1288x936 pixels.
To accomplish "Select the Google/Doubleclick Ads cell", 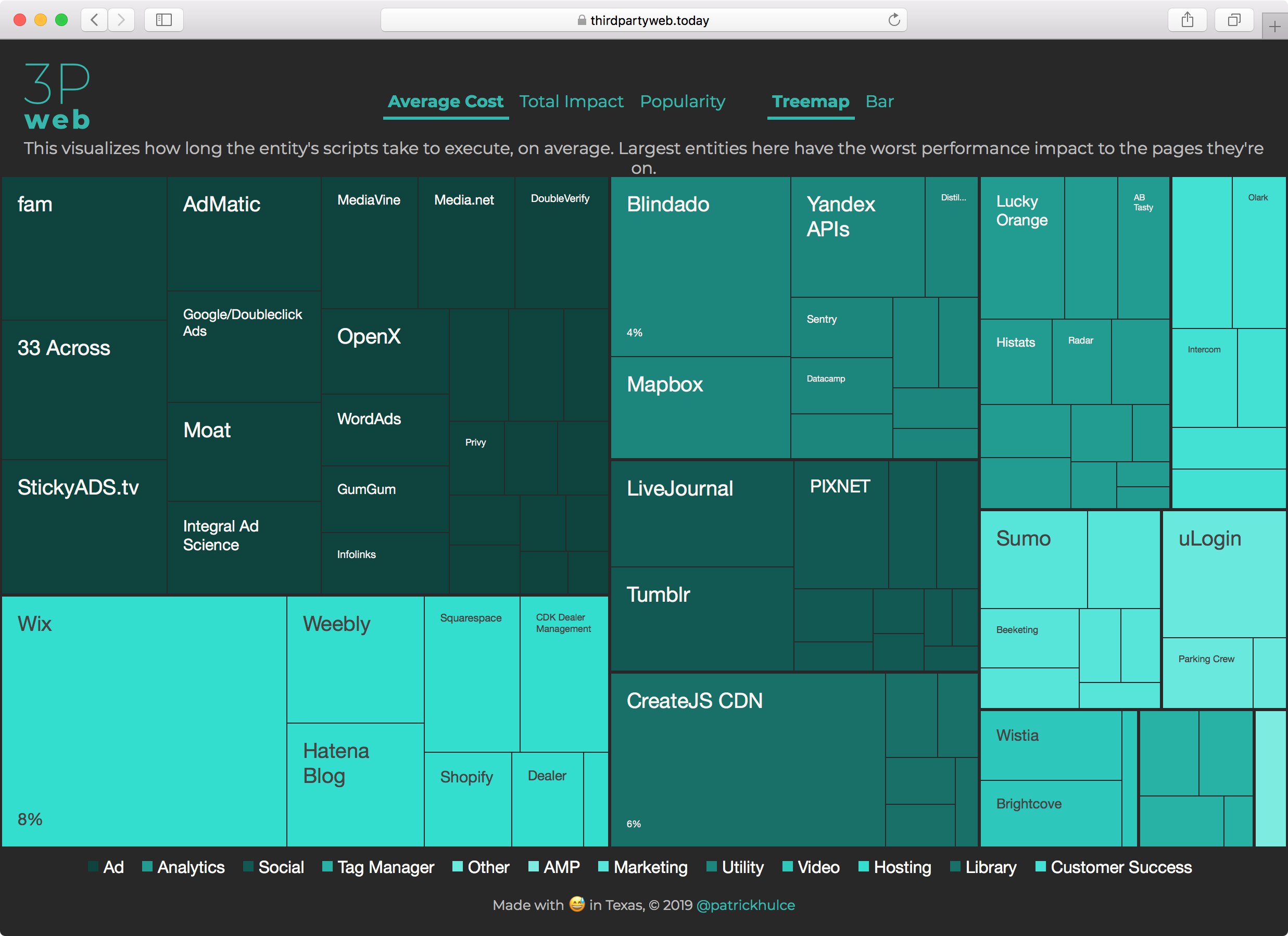I will [x=244, y=347].
